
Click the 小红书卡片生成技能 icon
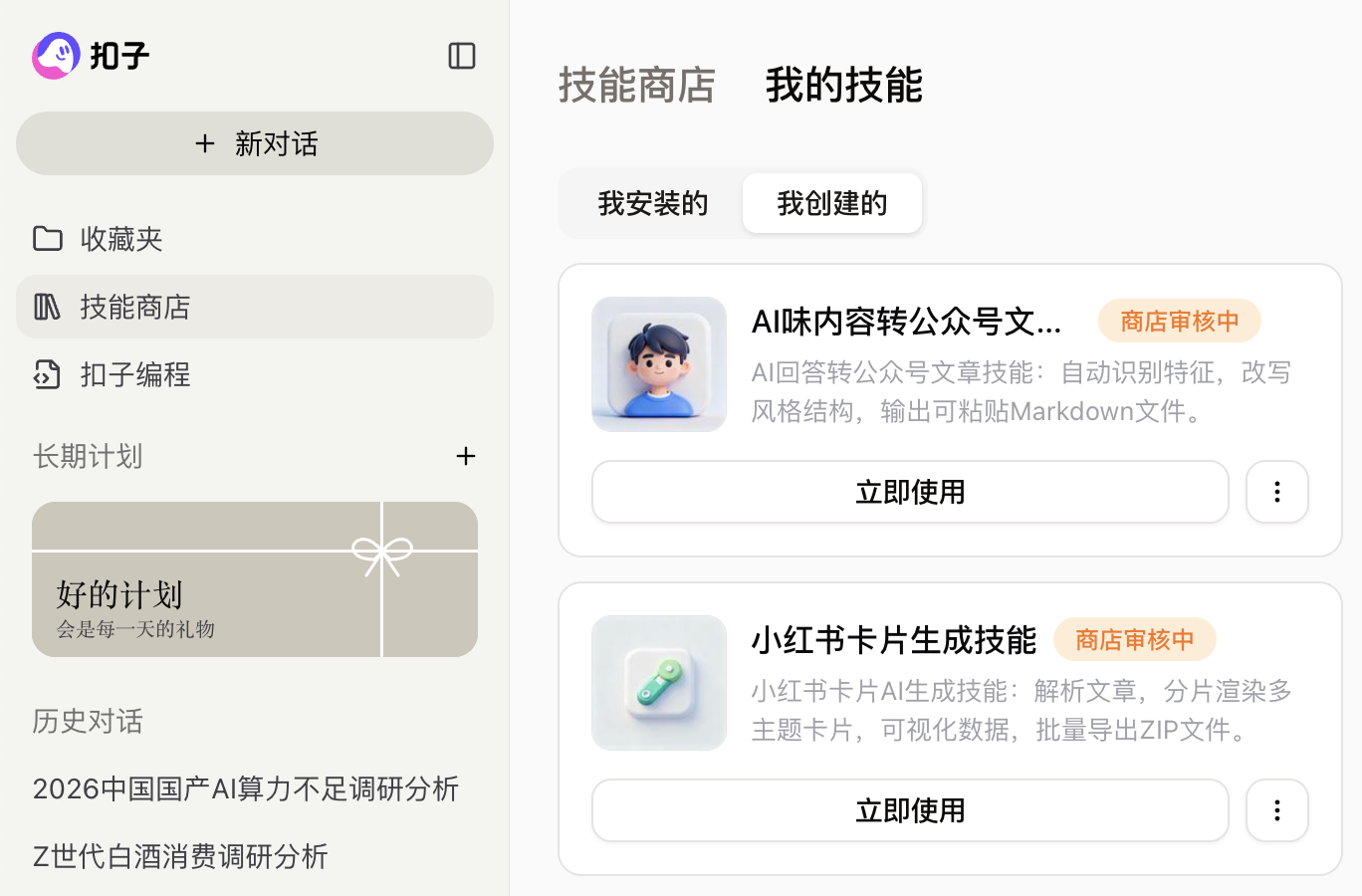point(659,683)
